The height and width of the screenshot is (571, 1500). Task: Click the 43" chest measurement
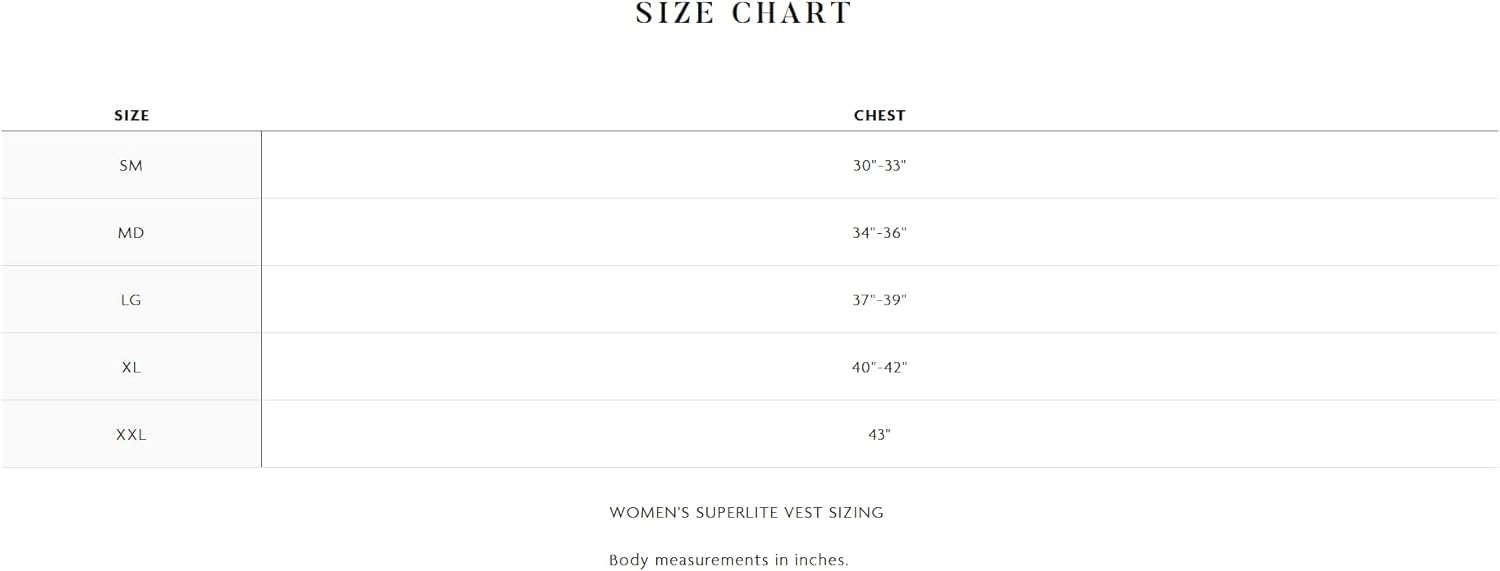(x=879, y=435)
